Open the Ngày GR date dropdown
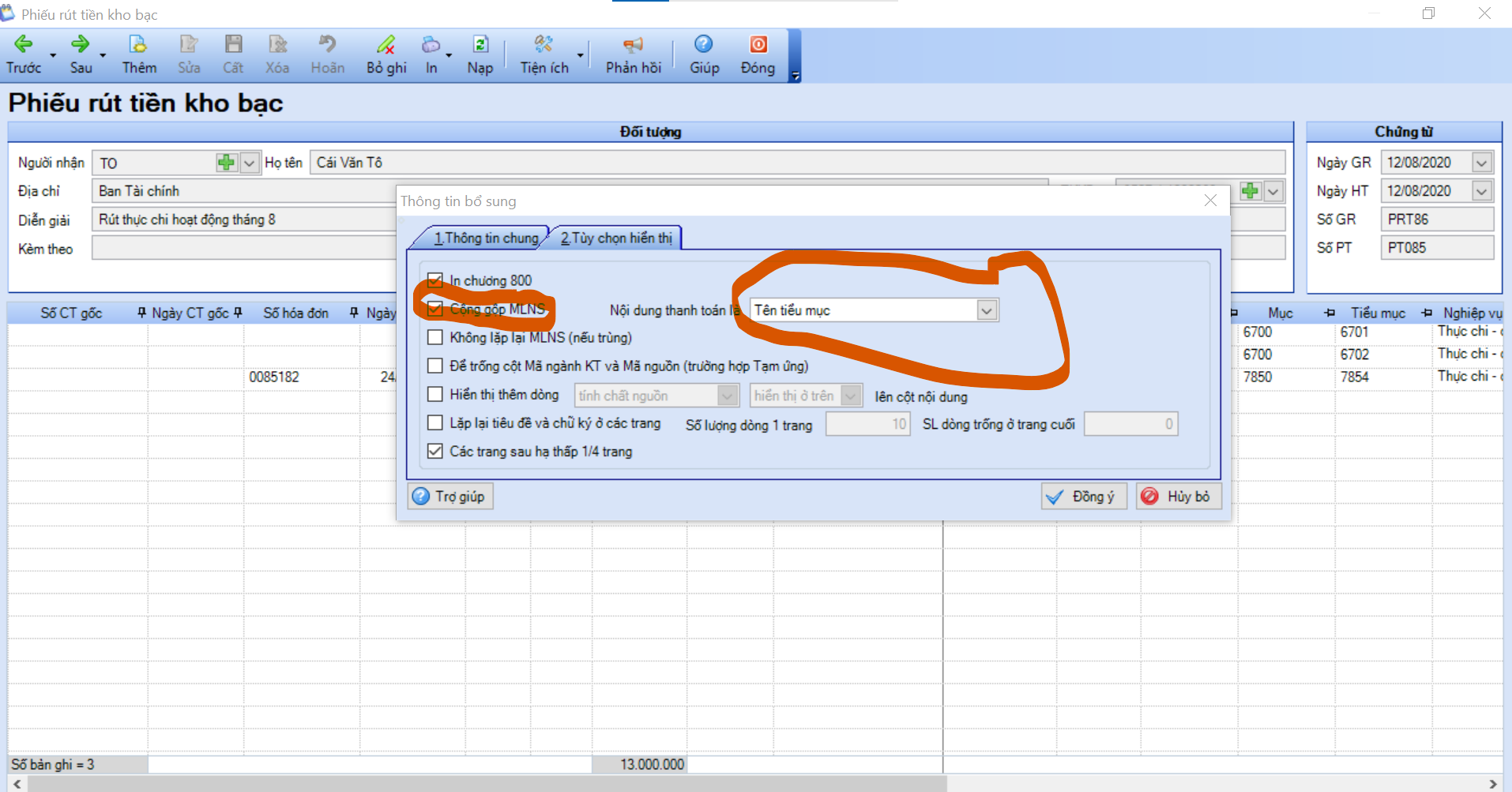 pos(1481,163)
